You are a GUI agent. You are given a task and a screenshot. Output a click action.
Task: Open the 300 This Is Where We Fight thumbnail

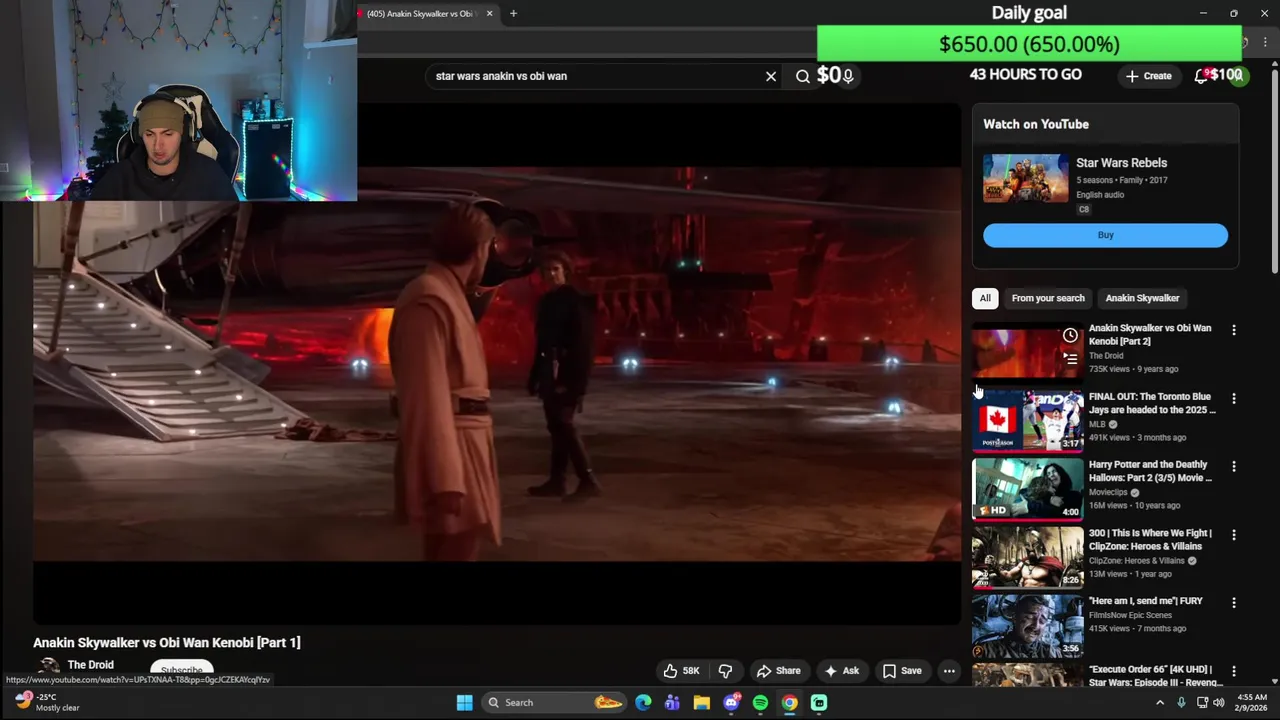[1027, 557]
